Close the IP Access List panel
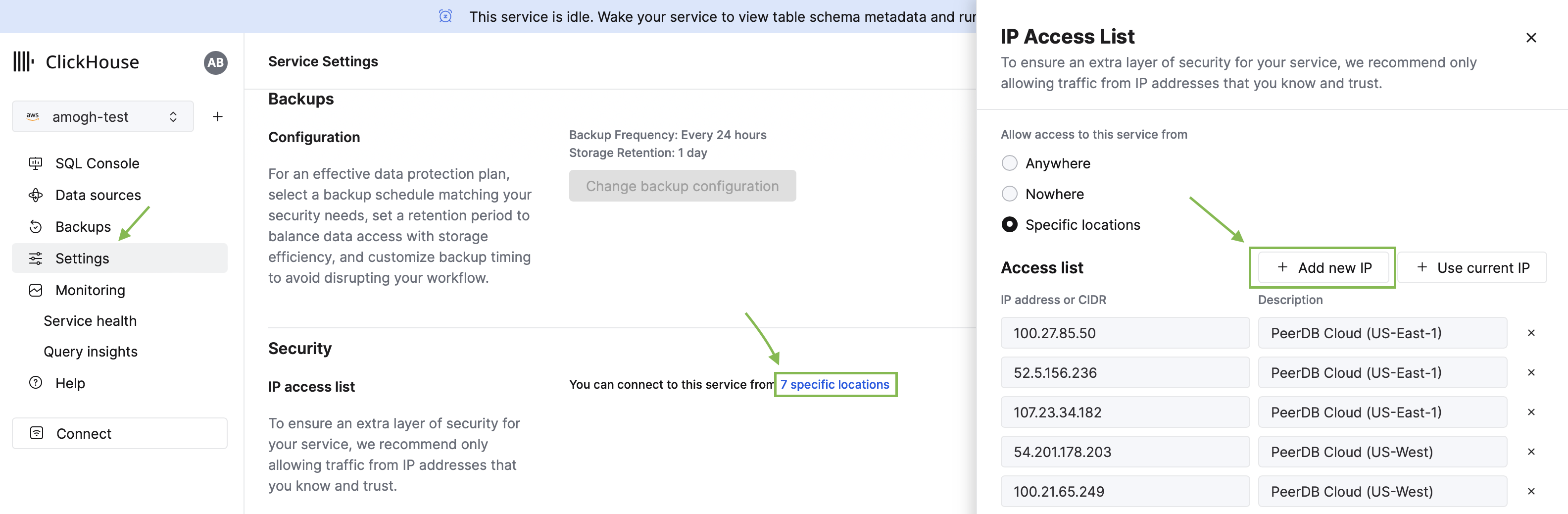Viewport: 1568px width, 514px height. pos(1531,38)
